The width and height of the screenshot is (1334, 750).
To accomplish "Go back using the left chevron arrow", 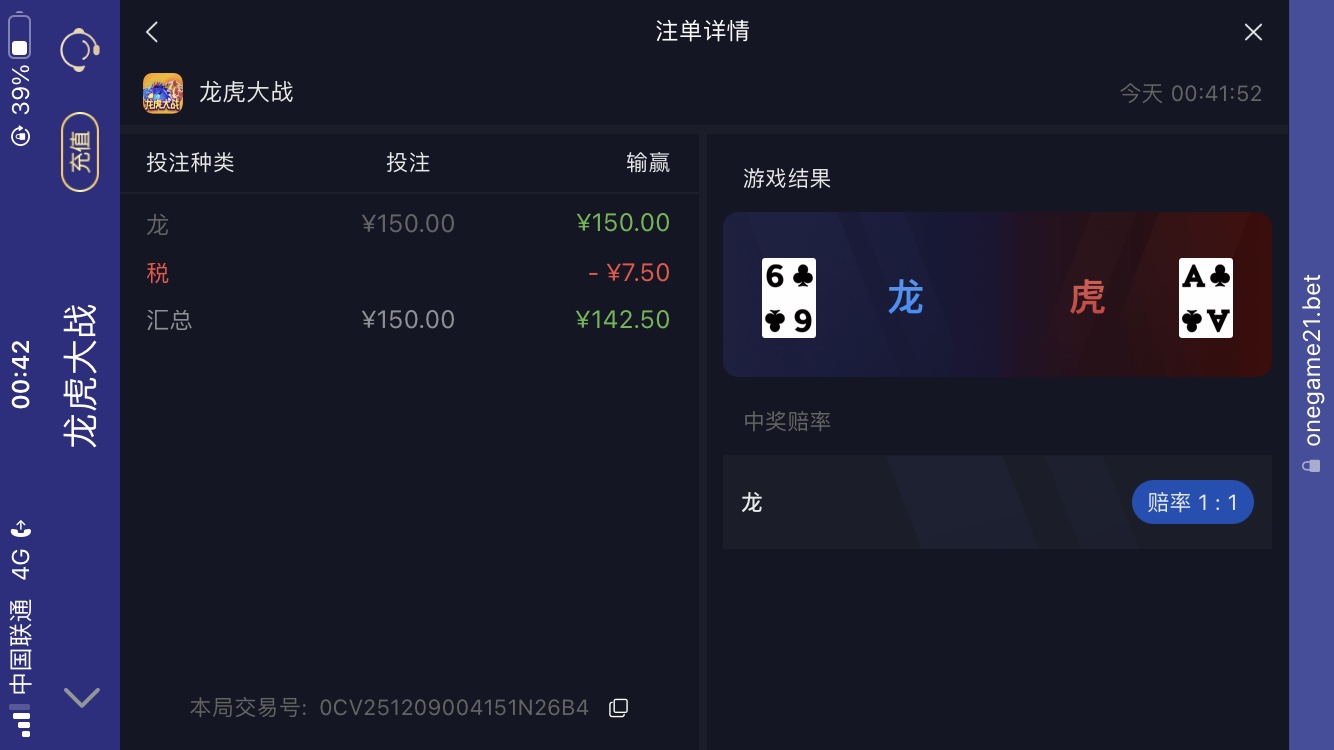I will (152, 32).
